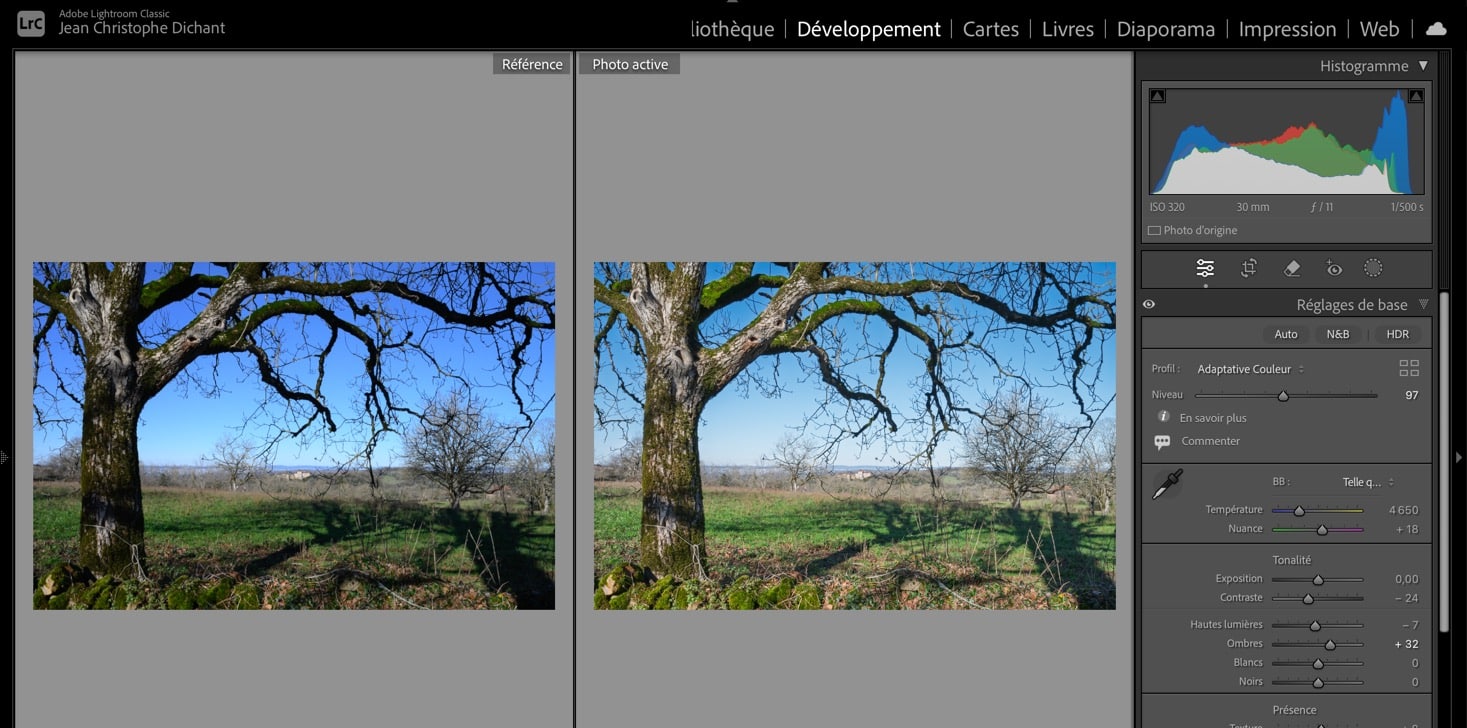Open the Cartes module
This screenshot has height=728, width=1467.
coord(990,29)
